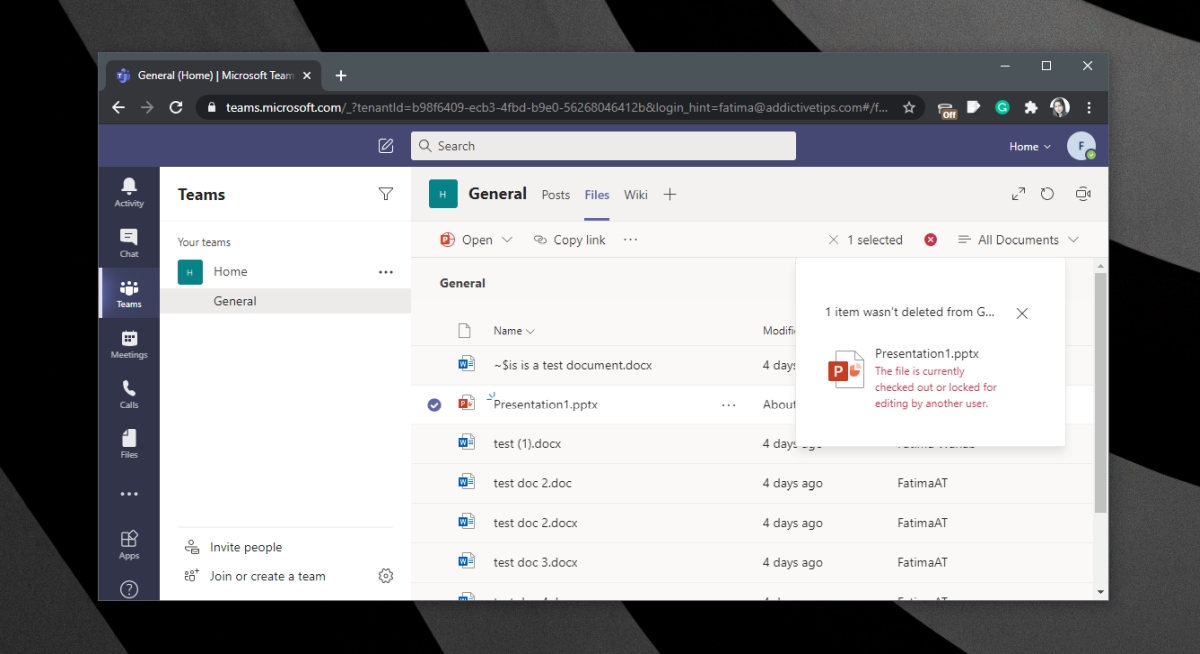The height and width of the screenshot is (654, 1200).
Task: Click Presentation1.pptx PowerPoint icon in notification
Action: pos(845,370)
